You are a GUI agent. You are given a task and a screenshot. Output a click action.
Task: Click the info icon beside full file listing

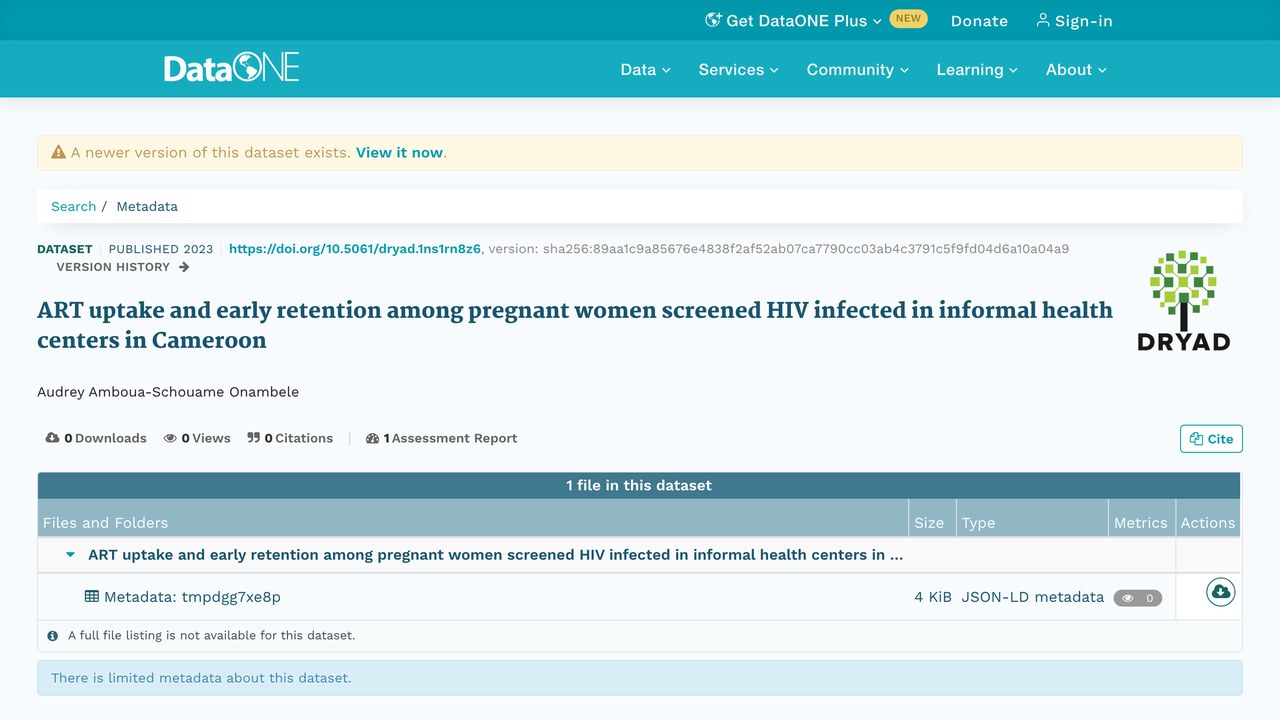(x=53, y=635)
